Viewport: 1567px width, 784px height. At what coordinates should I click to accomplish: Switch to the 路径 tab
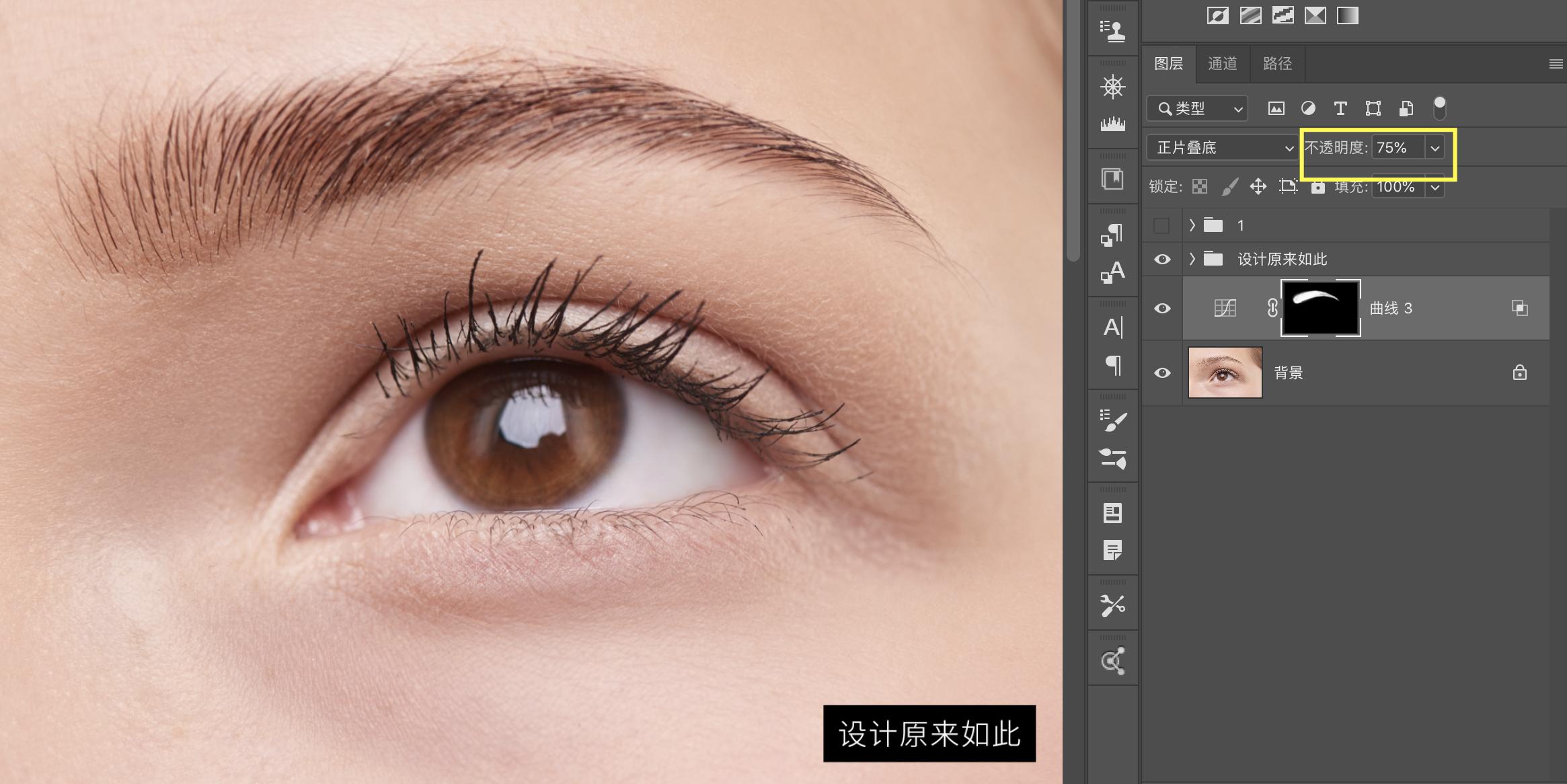[1277, 63]
